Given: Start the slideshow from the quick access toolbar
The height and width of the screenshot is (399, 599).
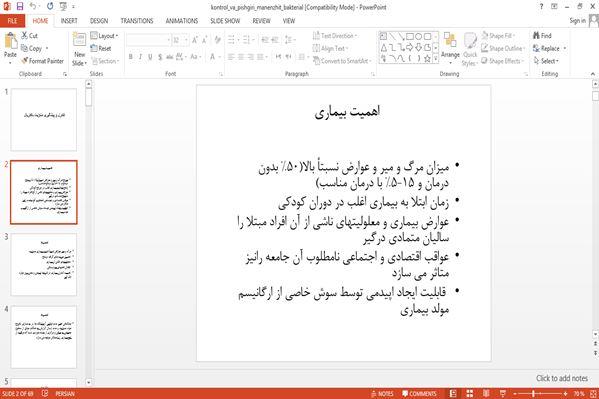Looking at the screenshot, I should 63,6.
